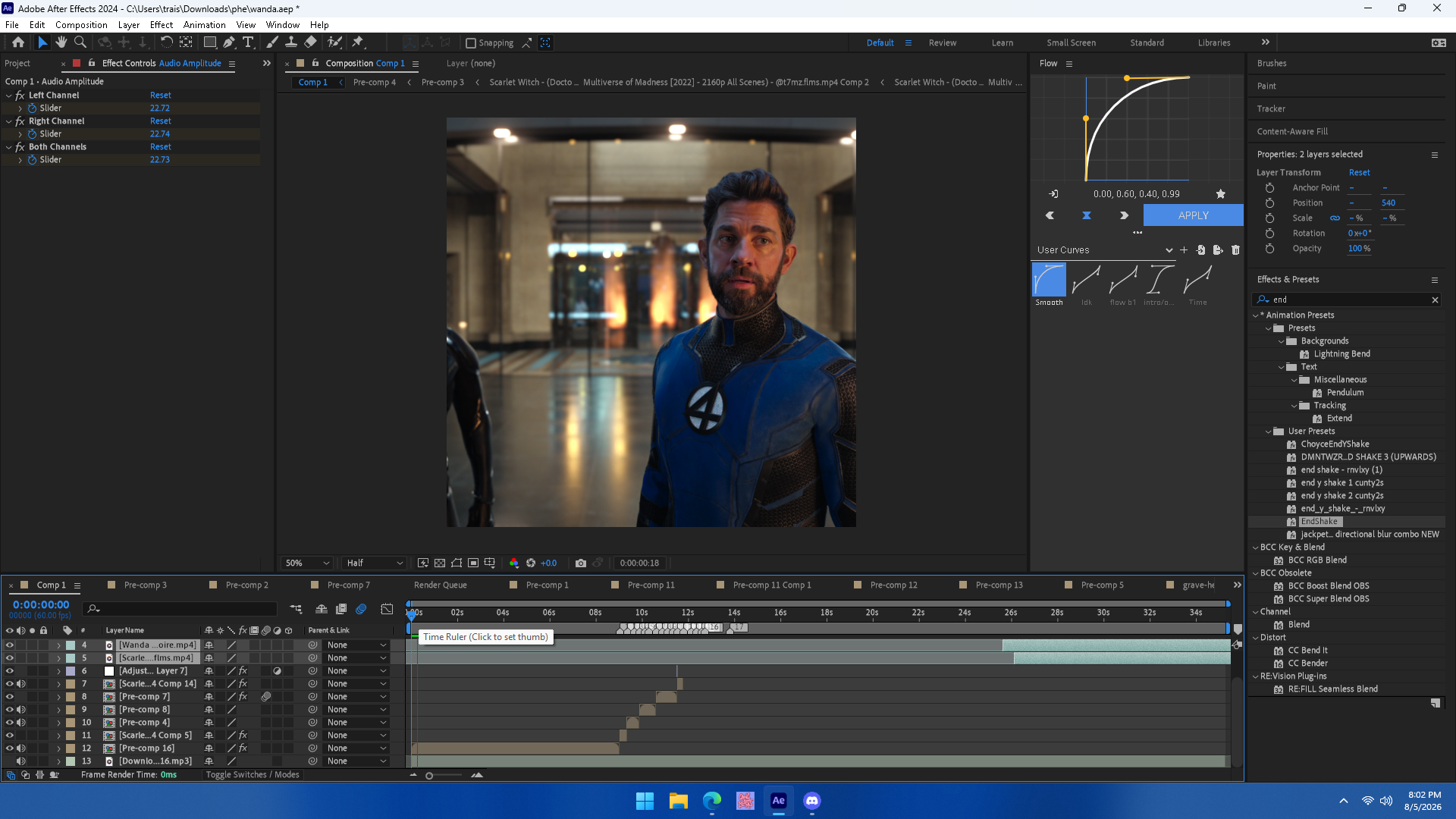This screenshot has height=819, width=1456.
Task: Hide the Adjustment Layer 7 video
Action: 10,671
